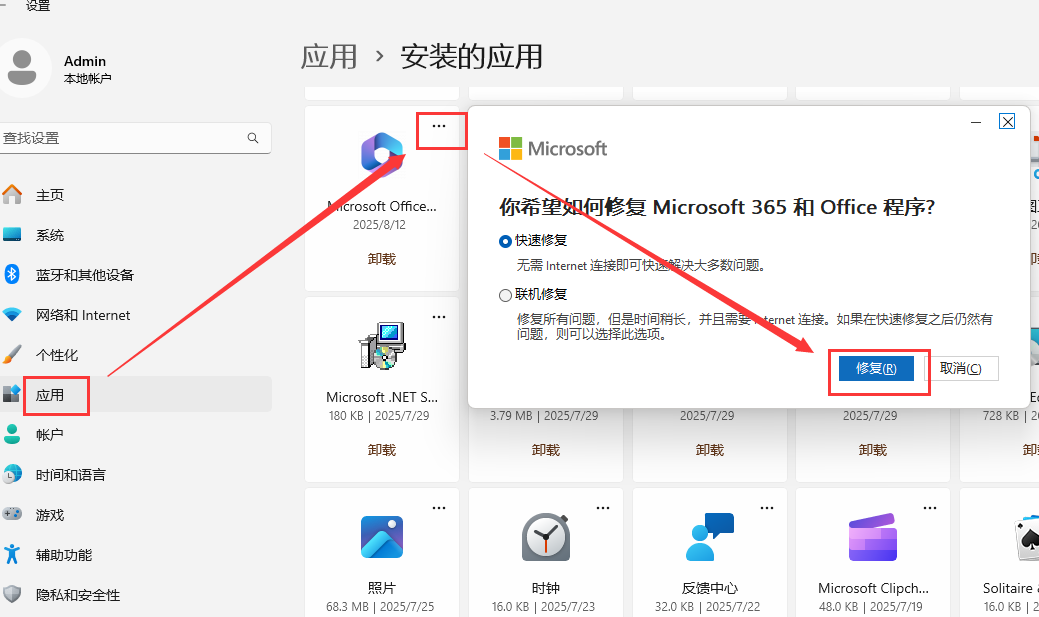The image size is (1039, 617).
Task: Minimize the Office repair dialog
Action: [976, 122]
